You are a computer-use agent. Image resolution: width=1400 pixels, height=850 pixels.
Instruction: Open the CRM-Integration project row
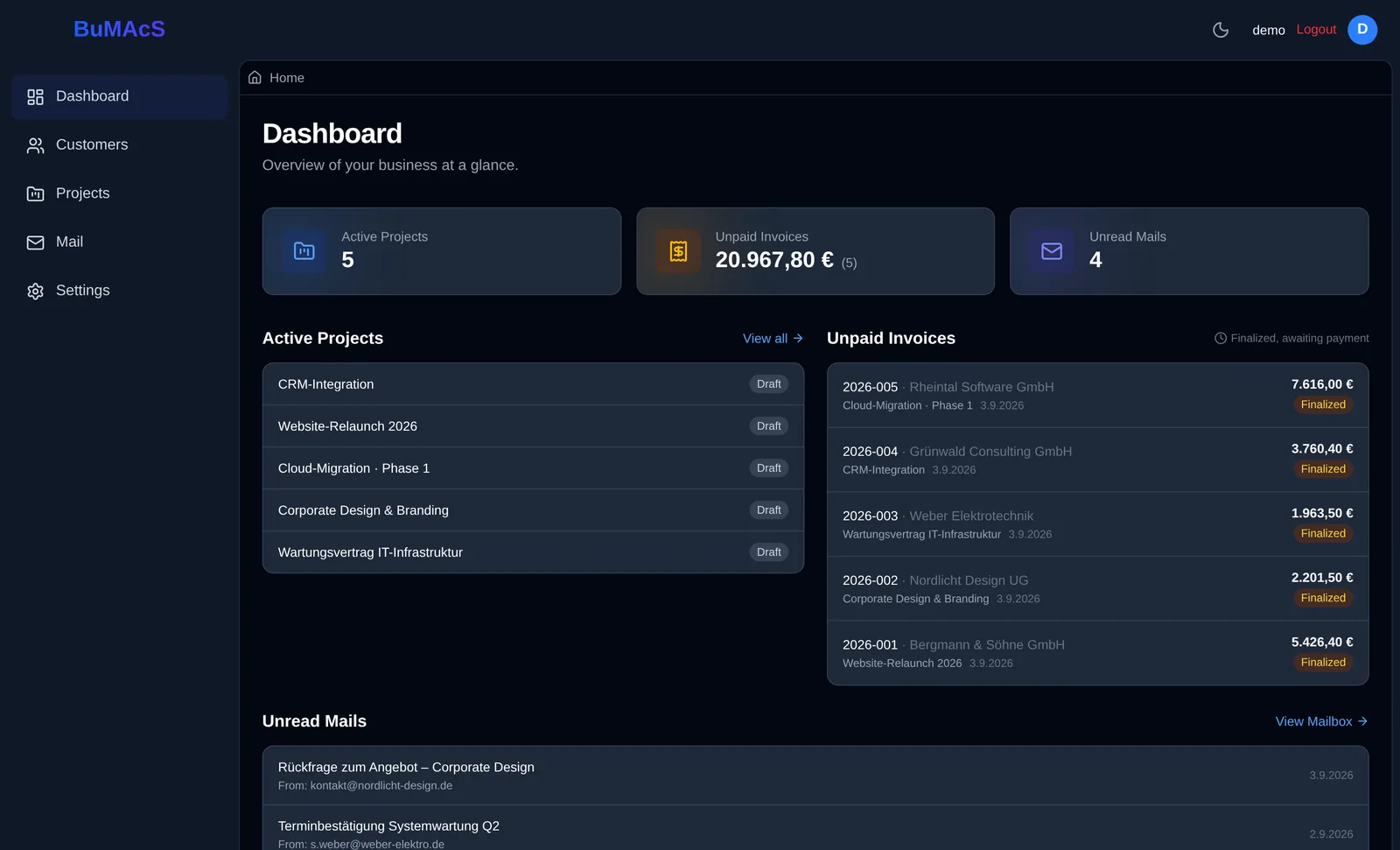click(x=533, y=384)
